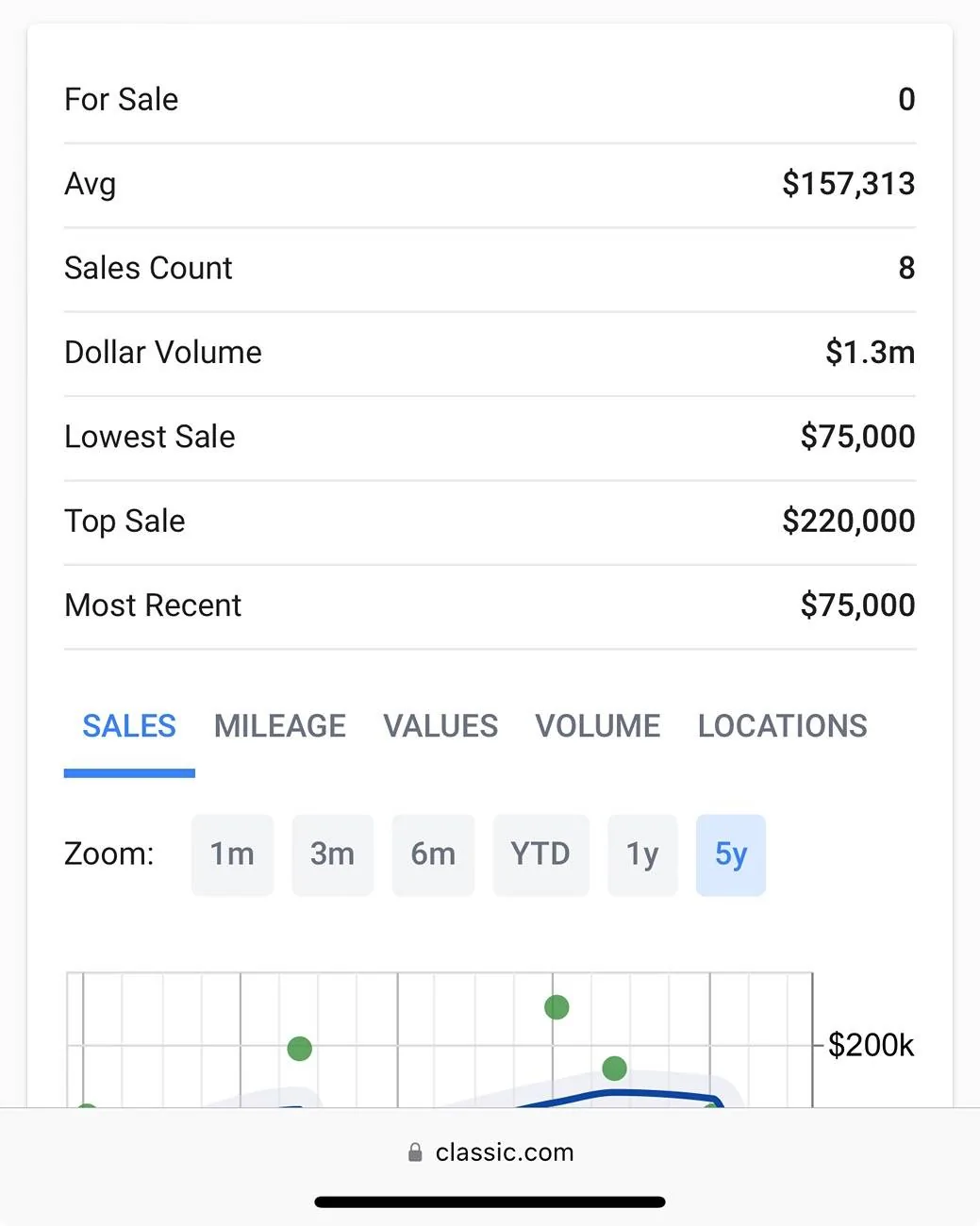Choose the 3m zoom range
The height and width of the screenshot is (1226, 980).
coord(332,854)
